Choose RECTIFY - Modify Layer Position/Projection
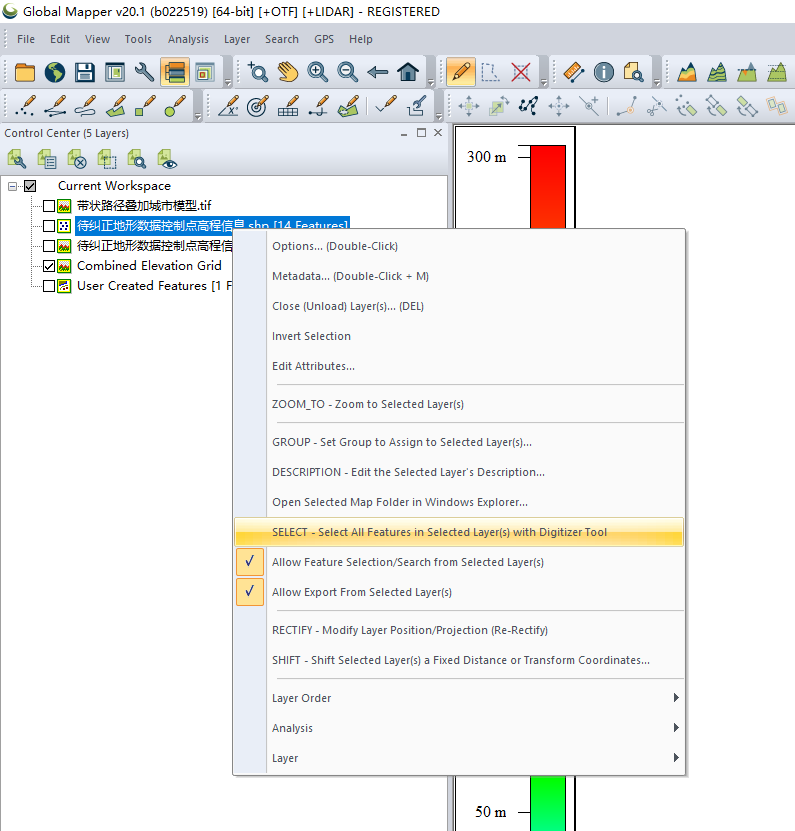 (x=459, y=630)
